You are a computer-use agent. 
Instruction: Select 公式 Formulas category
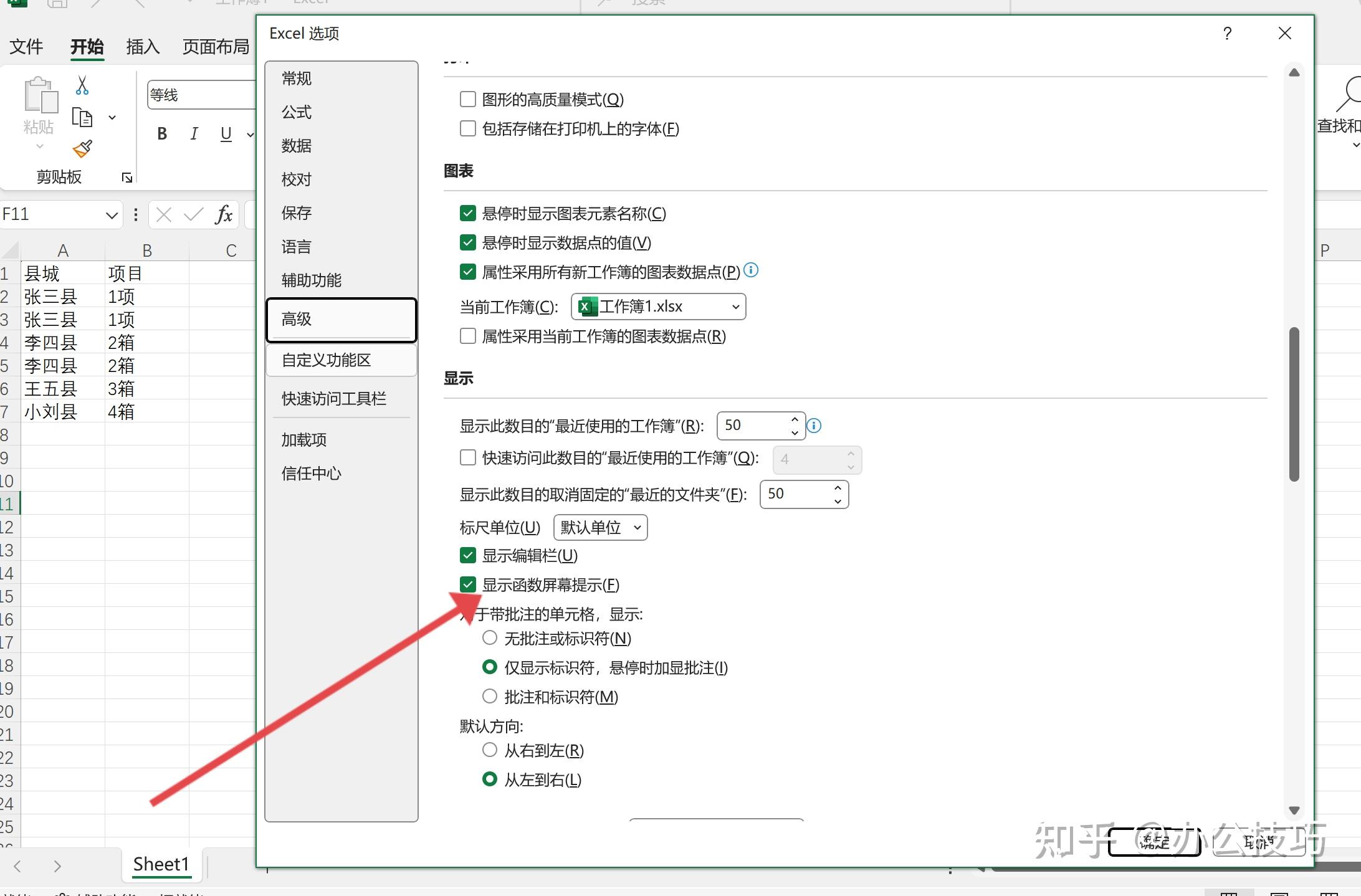coord(341,112)
